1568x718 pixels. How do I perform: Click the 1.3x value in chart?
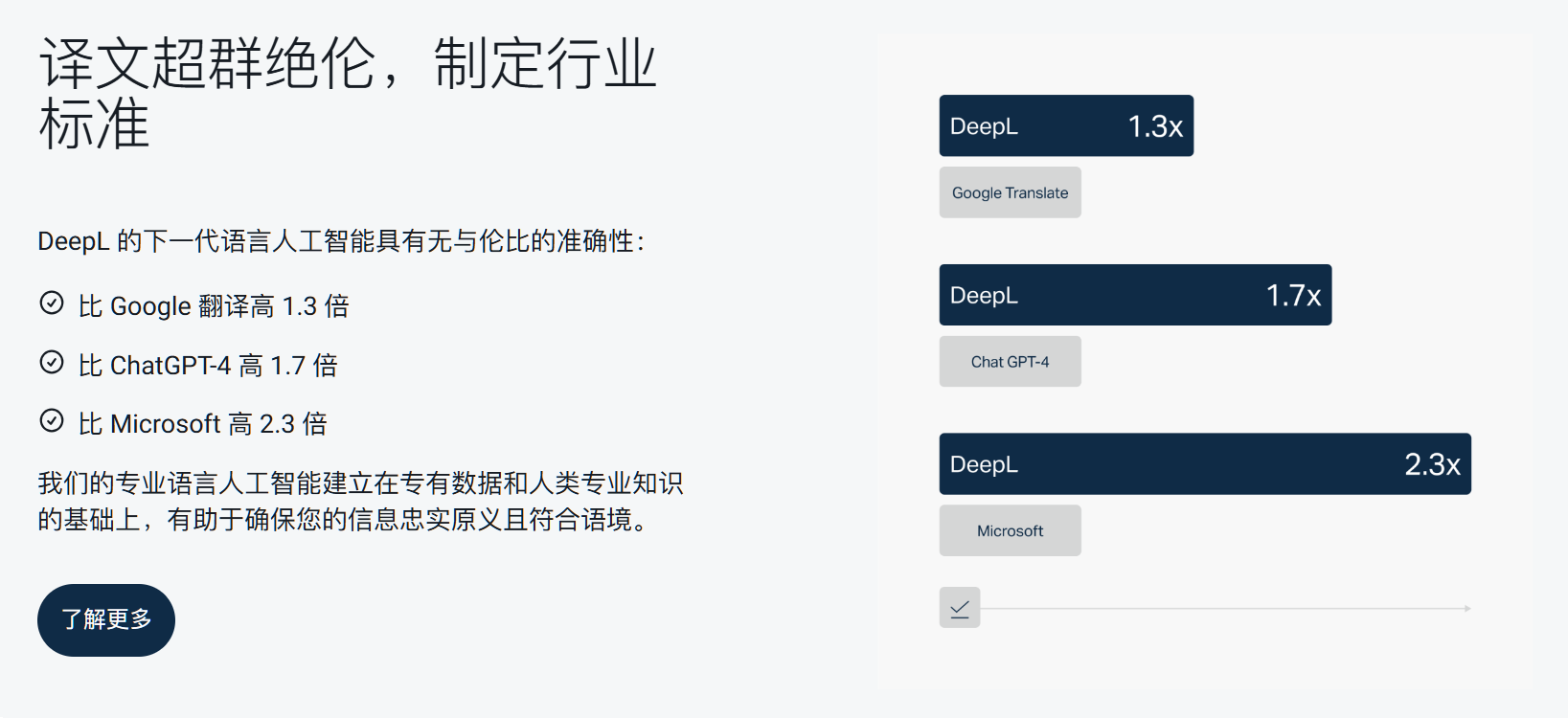pyautogui.click(x=1155, y=126)
